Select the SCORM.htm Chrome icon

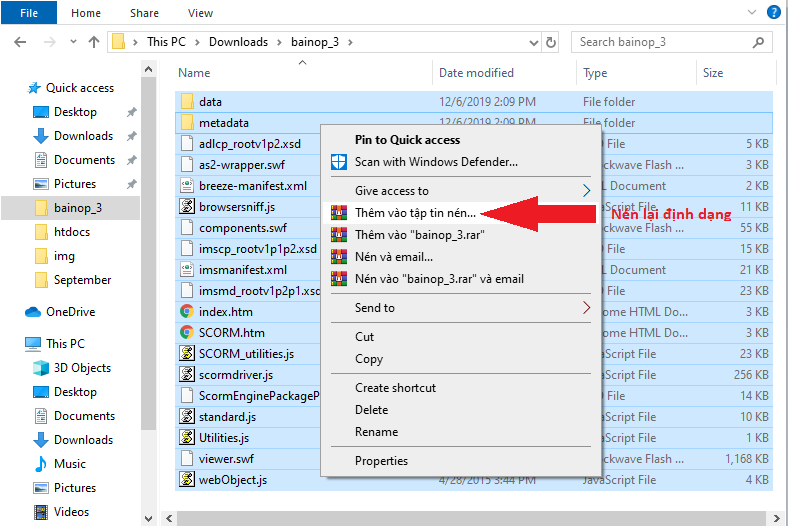(x=187, y=332)
